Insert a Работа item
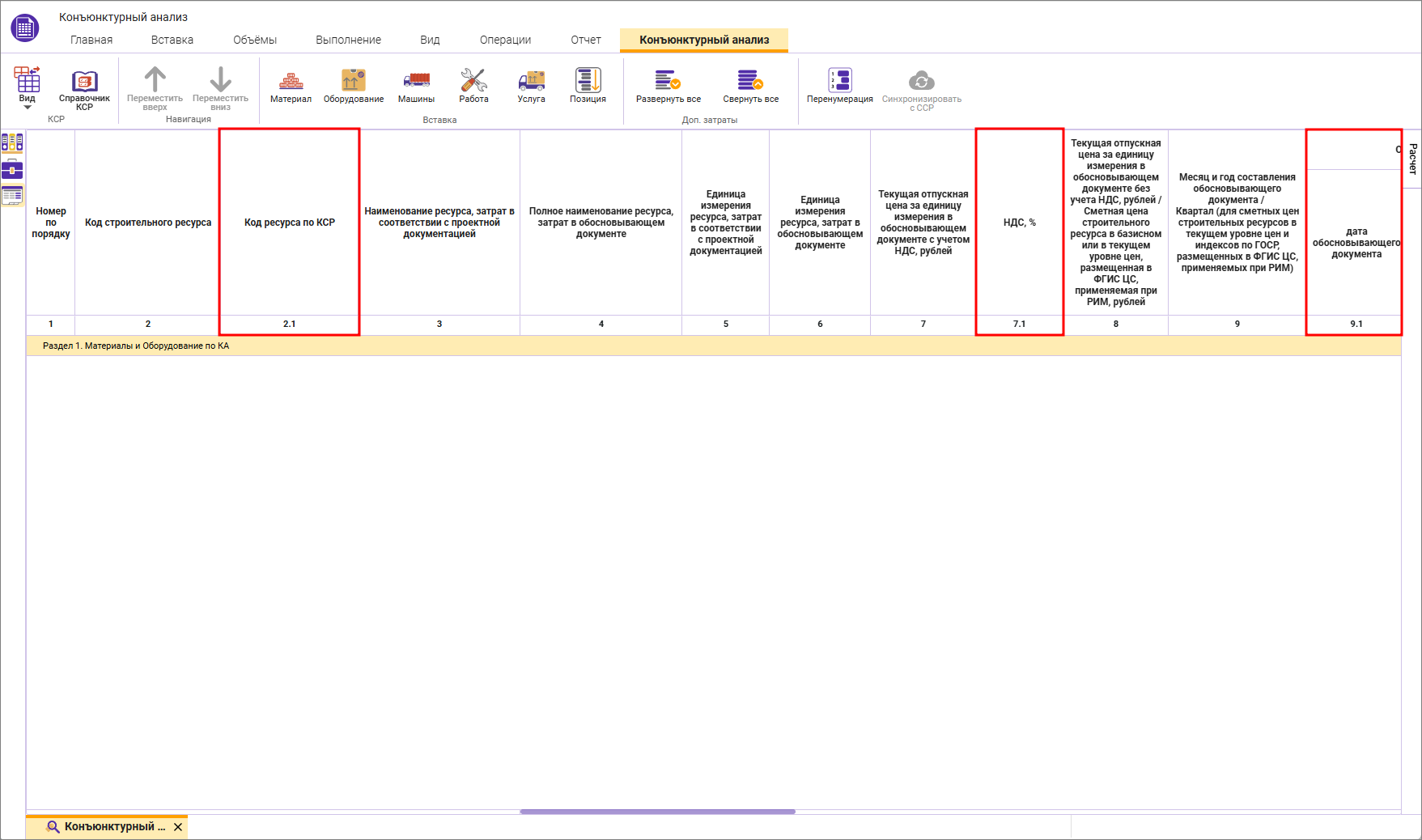1422x840 pixels. (x=473, y=87)
